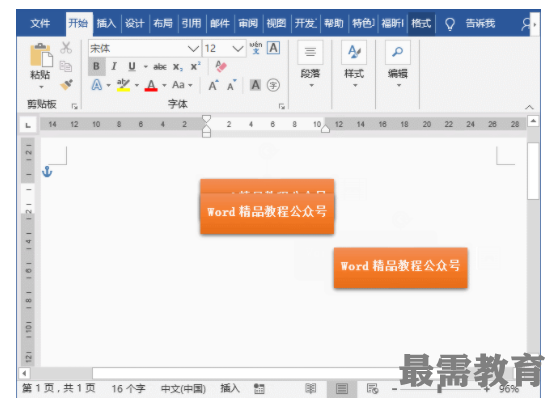Apply yellow highlight color
This screenshot has height=410, width=551.
pos(123,85)
